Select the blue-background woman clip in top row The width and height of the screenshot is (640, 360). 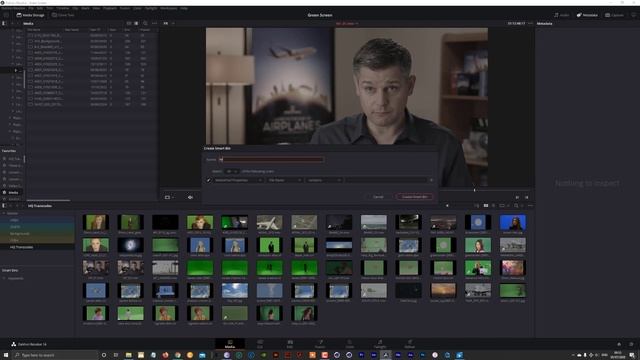click(x=513, y=223)
